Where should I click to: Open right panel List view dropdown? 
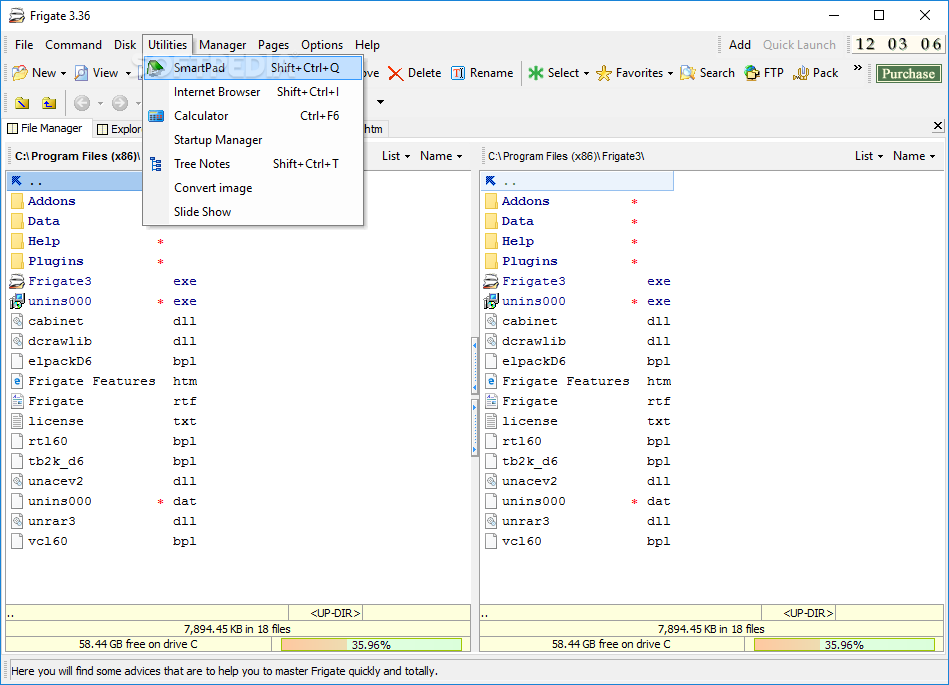coord(869,156)
